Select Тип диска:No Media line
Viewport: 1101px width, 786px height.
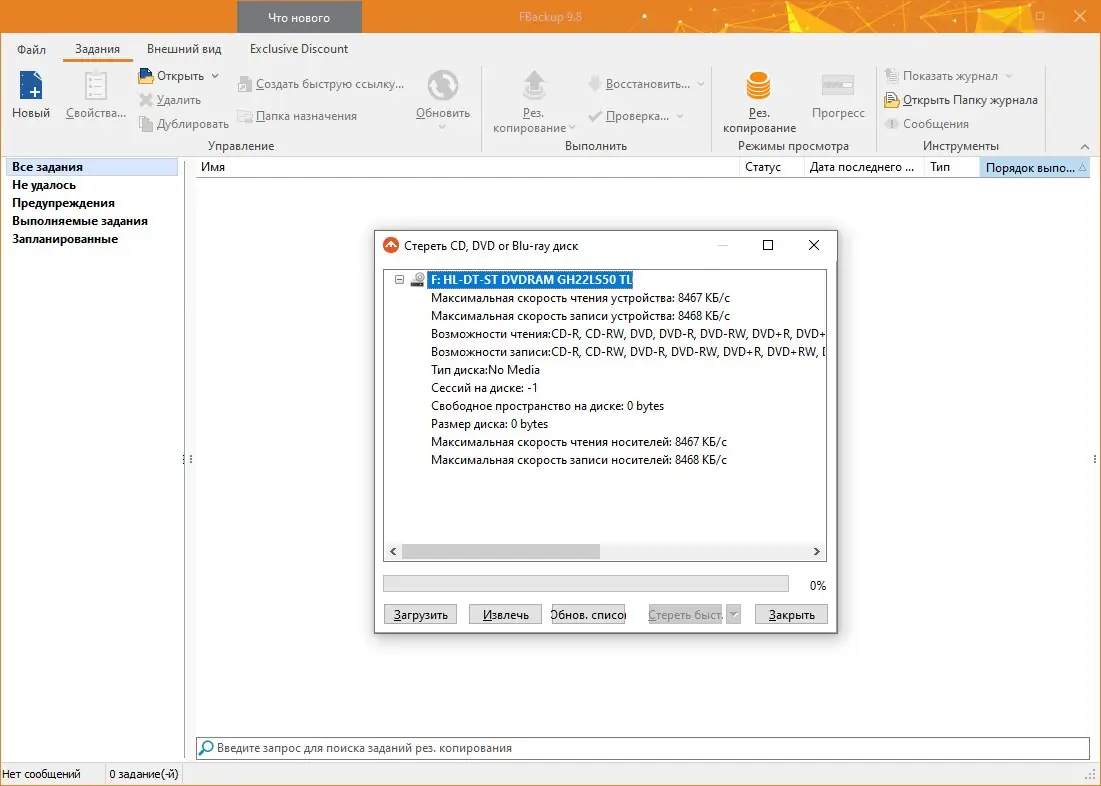485,370
